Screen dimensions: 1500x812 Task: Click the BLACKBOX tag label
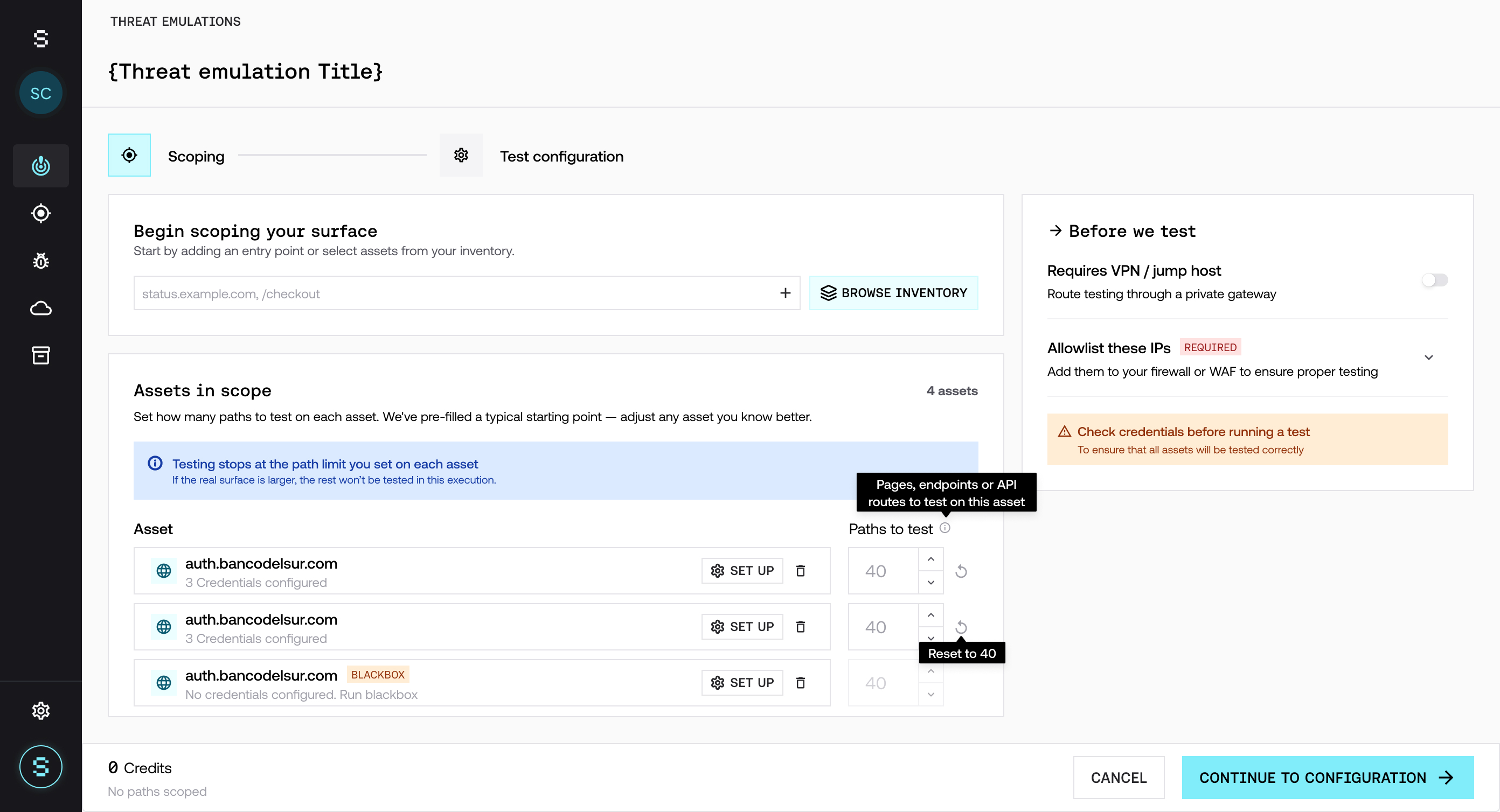377,674
